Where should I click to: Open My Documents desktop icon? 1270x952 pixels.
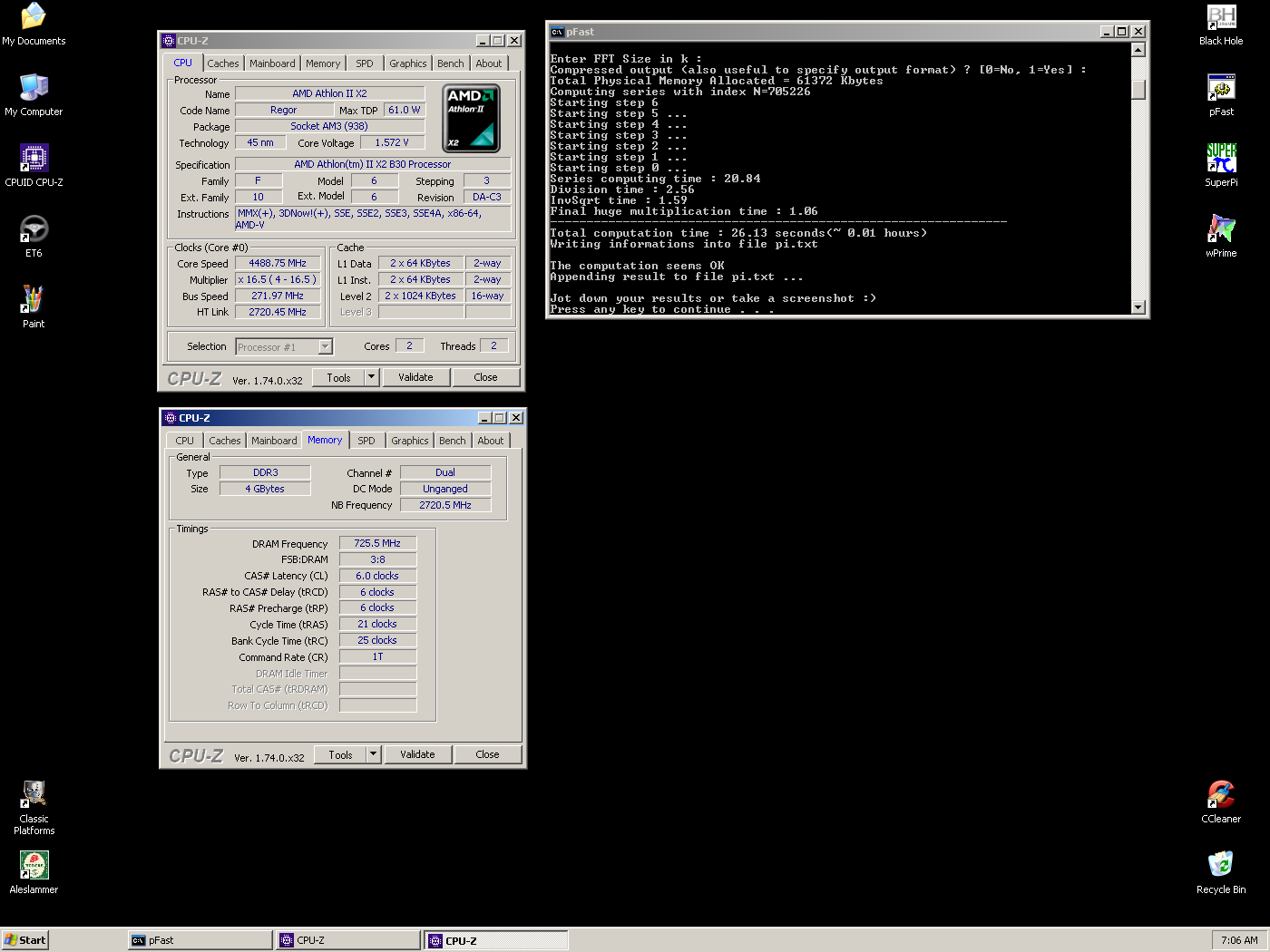click(x=34, y=24)
